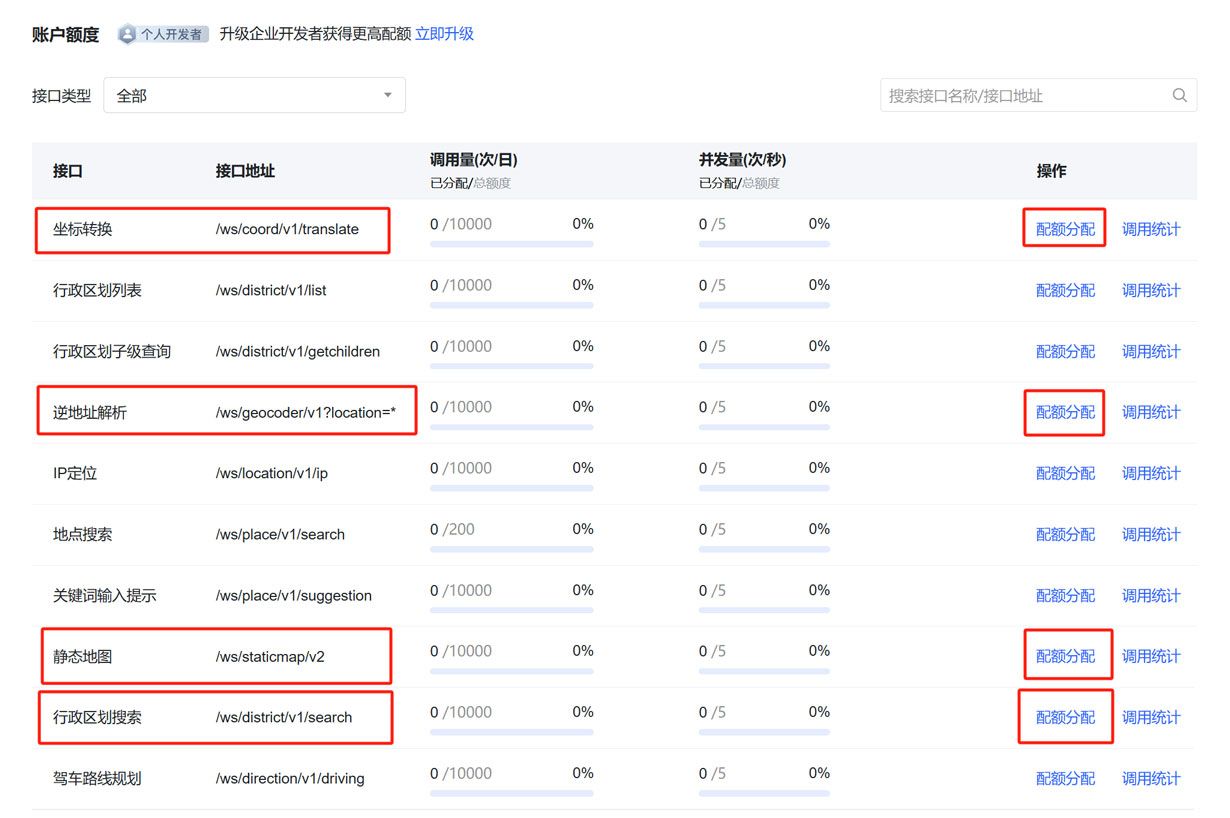Image resolution: width=1230 pixels, height=818 pixels.
Task: Click the 地点搜索 调用量 progress bar
Action: [x=512, y=549]
